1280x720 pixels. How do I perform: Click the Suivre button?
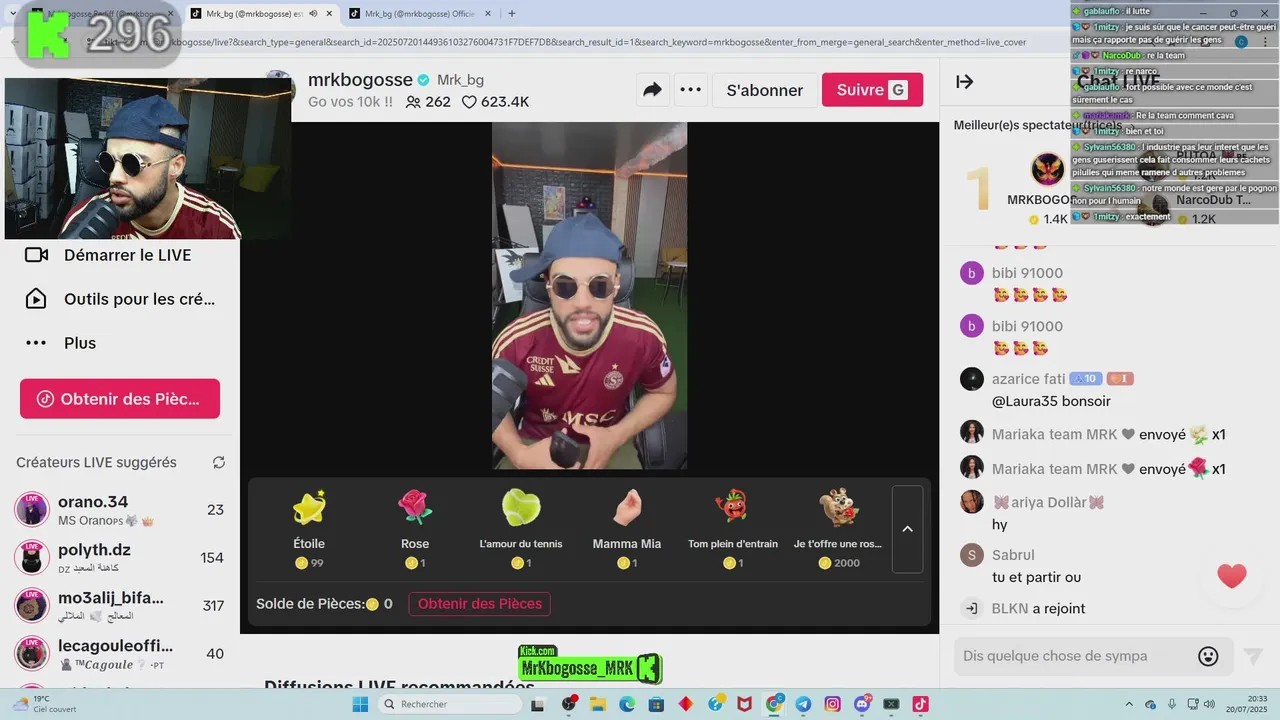pyautogui.click(x=872, y=90)
